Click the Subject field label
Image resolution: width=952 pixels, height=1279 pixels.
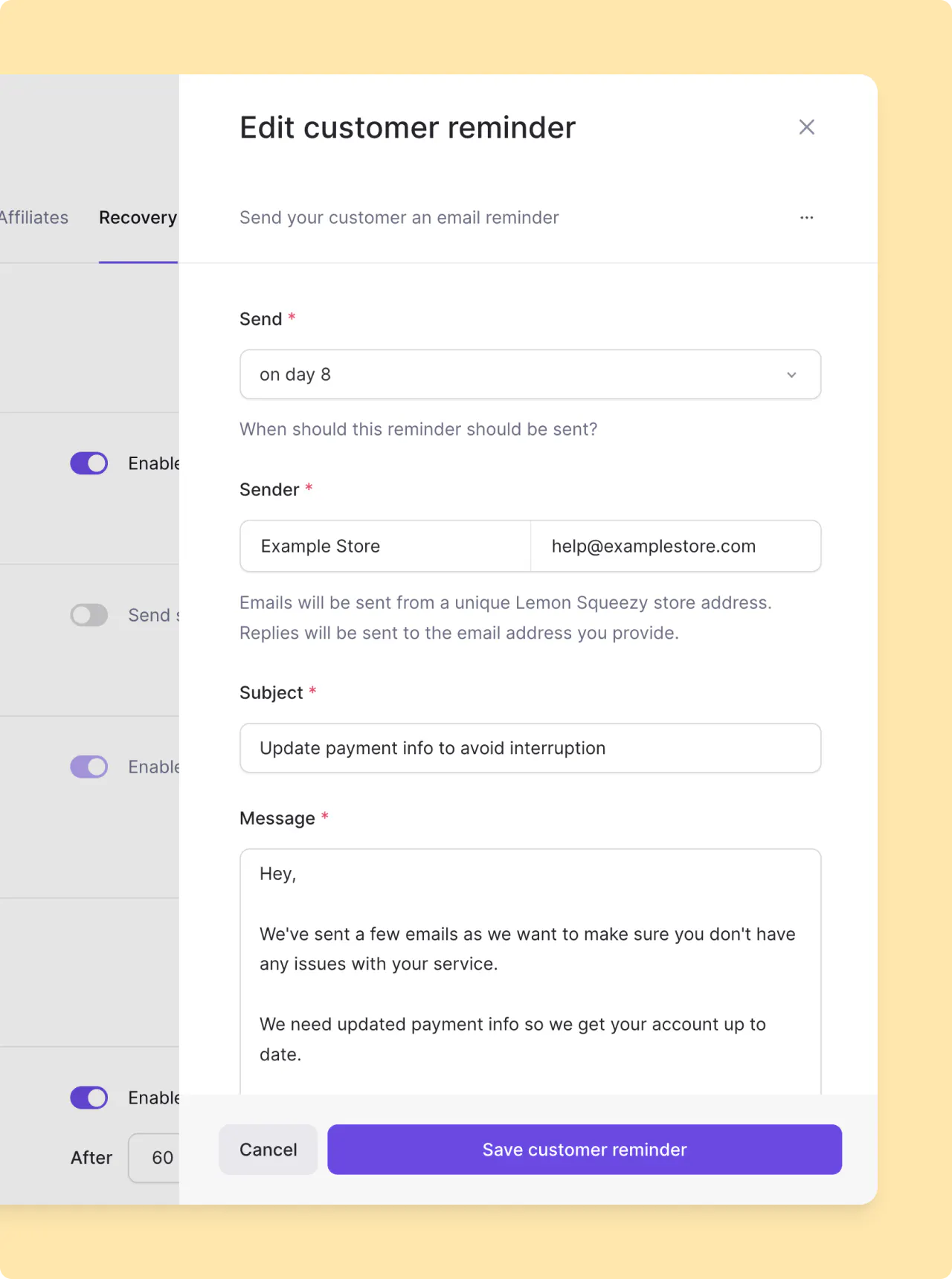pyautogui.click(x=271, y=693)
